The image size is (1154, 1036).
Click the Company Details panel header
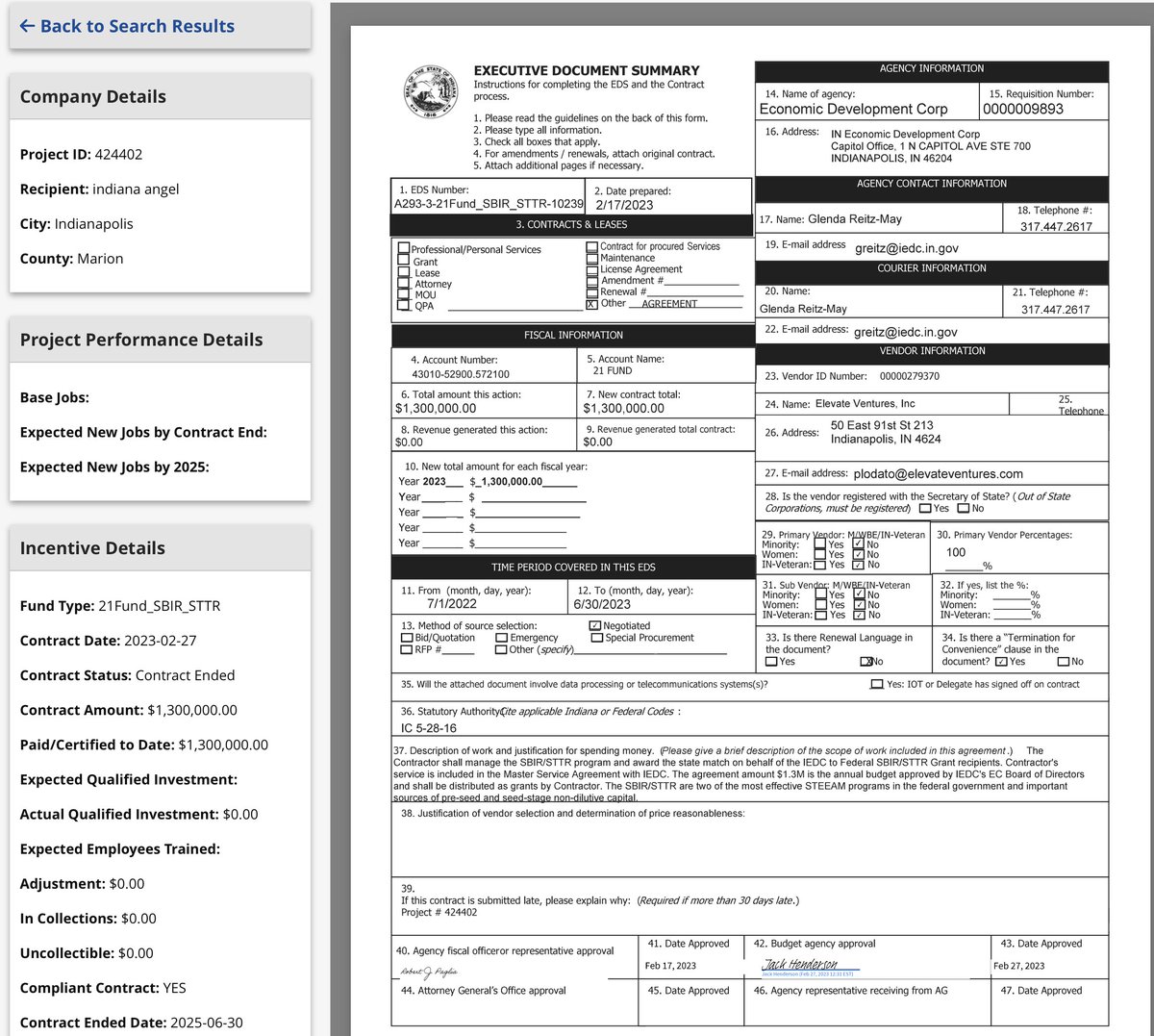pos(160,96)
